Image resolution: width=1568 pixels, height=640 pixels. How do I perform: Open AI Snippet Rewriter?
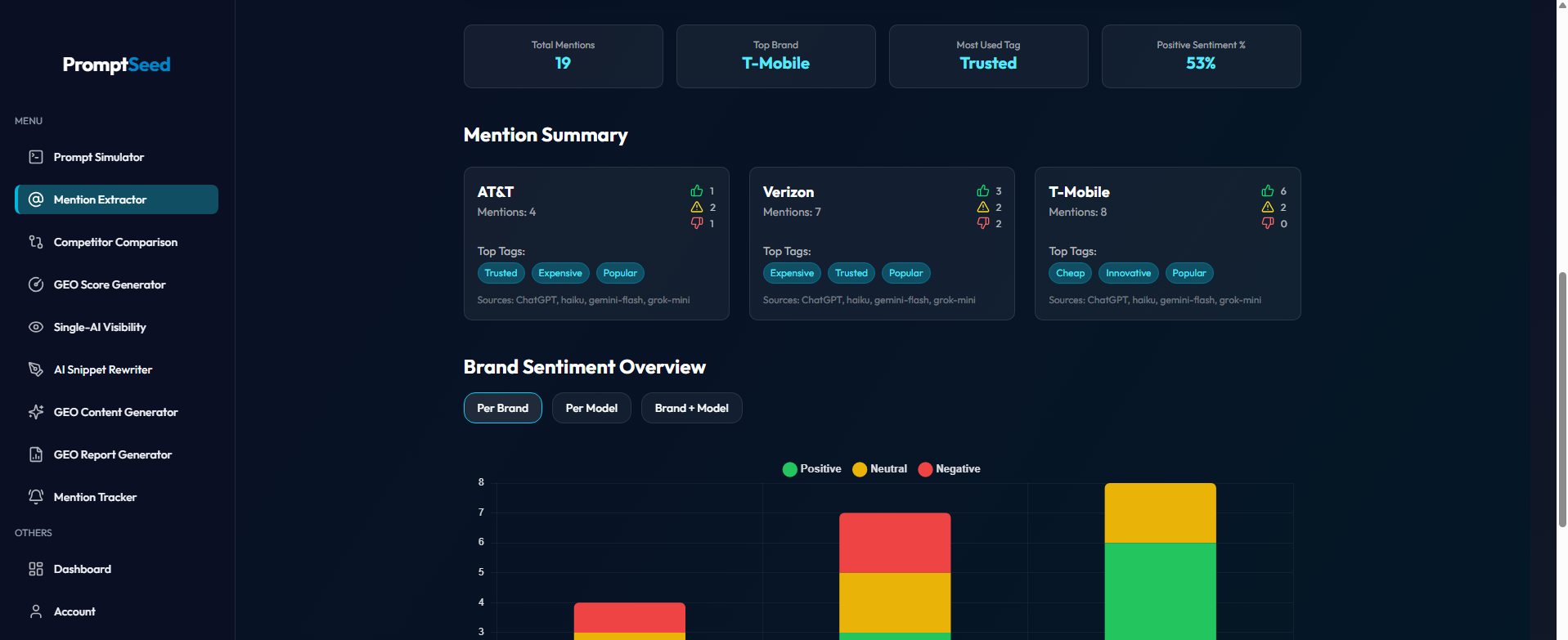116,369
